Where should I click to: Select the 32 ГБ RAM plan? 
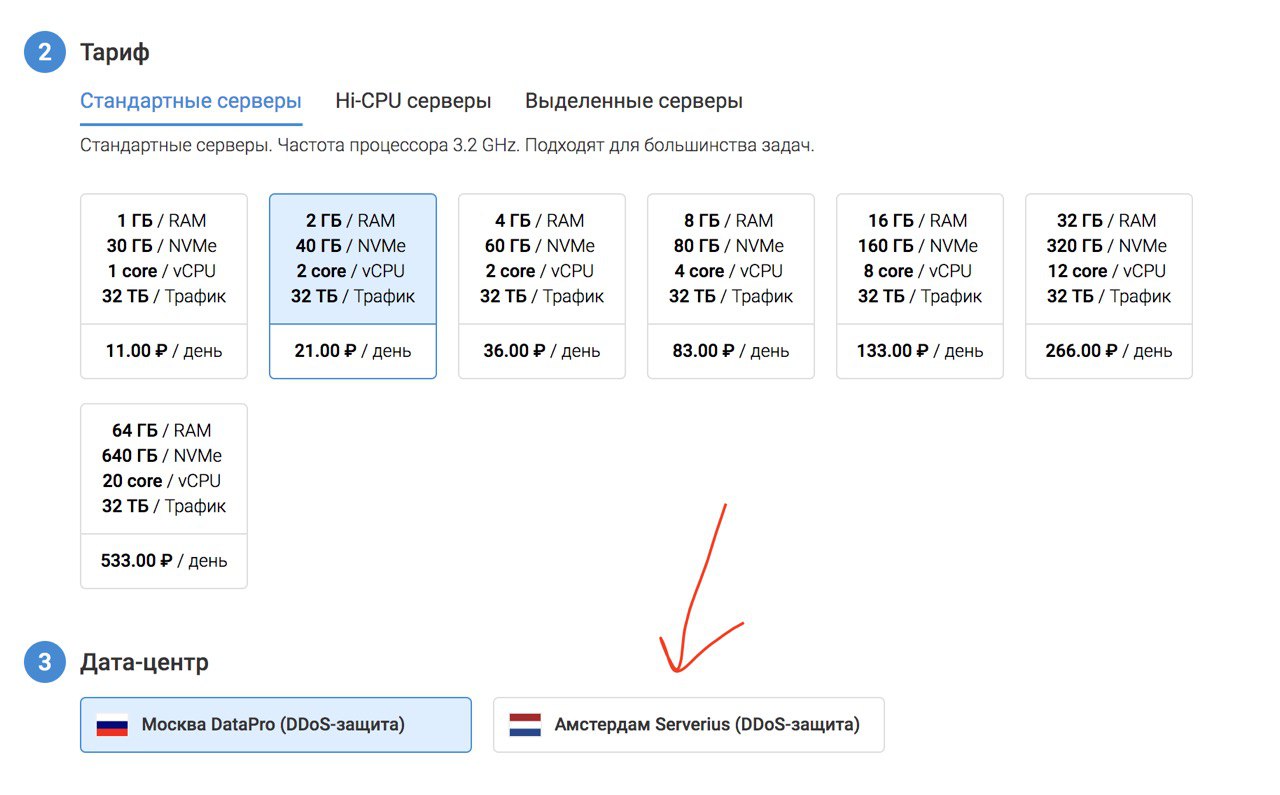[x=1109, y=259]
